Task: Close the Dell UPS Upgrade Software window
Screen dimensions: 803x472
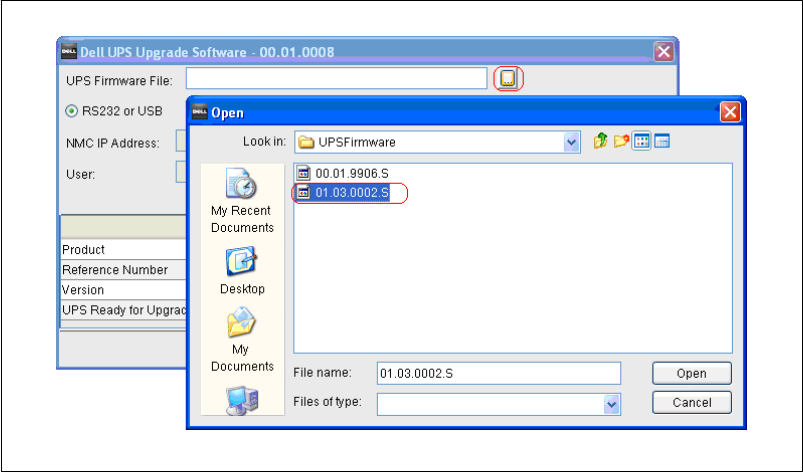Action: click(664, 51)
